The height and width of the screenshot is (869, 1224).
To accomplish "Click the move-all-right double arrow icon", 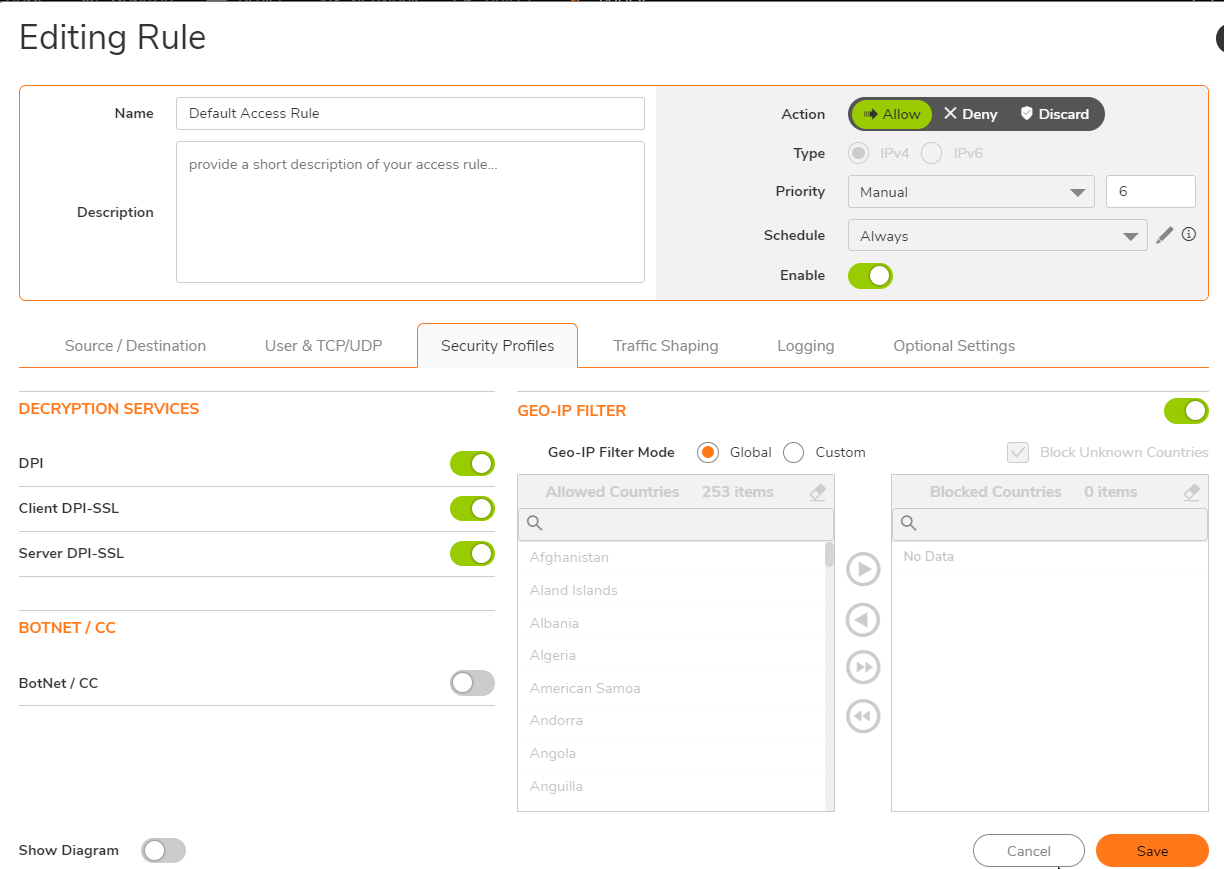I will [x=862, y=667].
